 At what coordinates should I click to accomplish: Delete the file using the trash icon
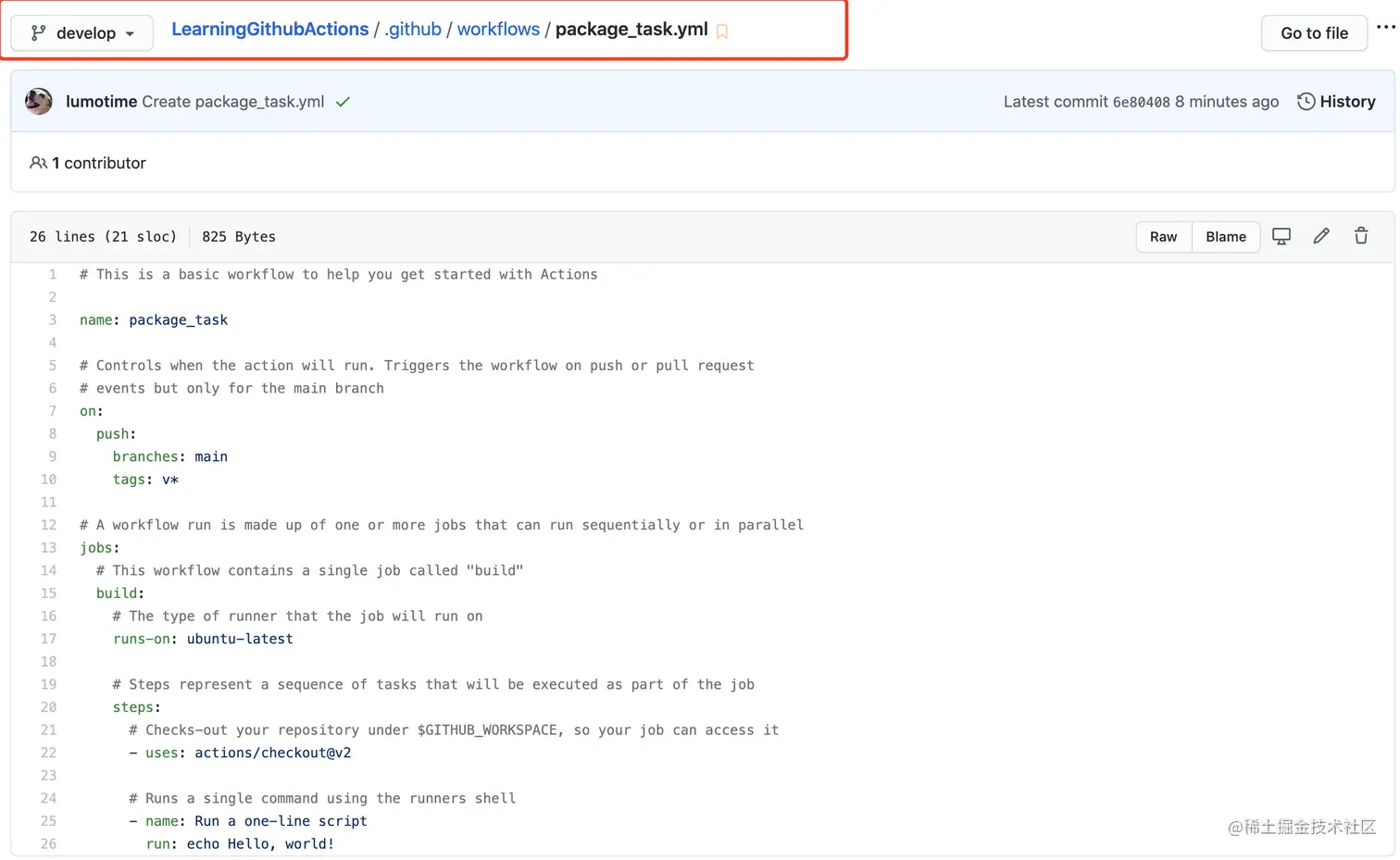[1361, 236]
